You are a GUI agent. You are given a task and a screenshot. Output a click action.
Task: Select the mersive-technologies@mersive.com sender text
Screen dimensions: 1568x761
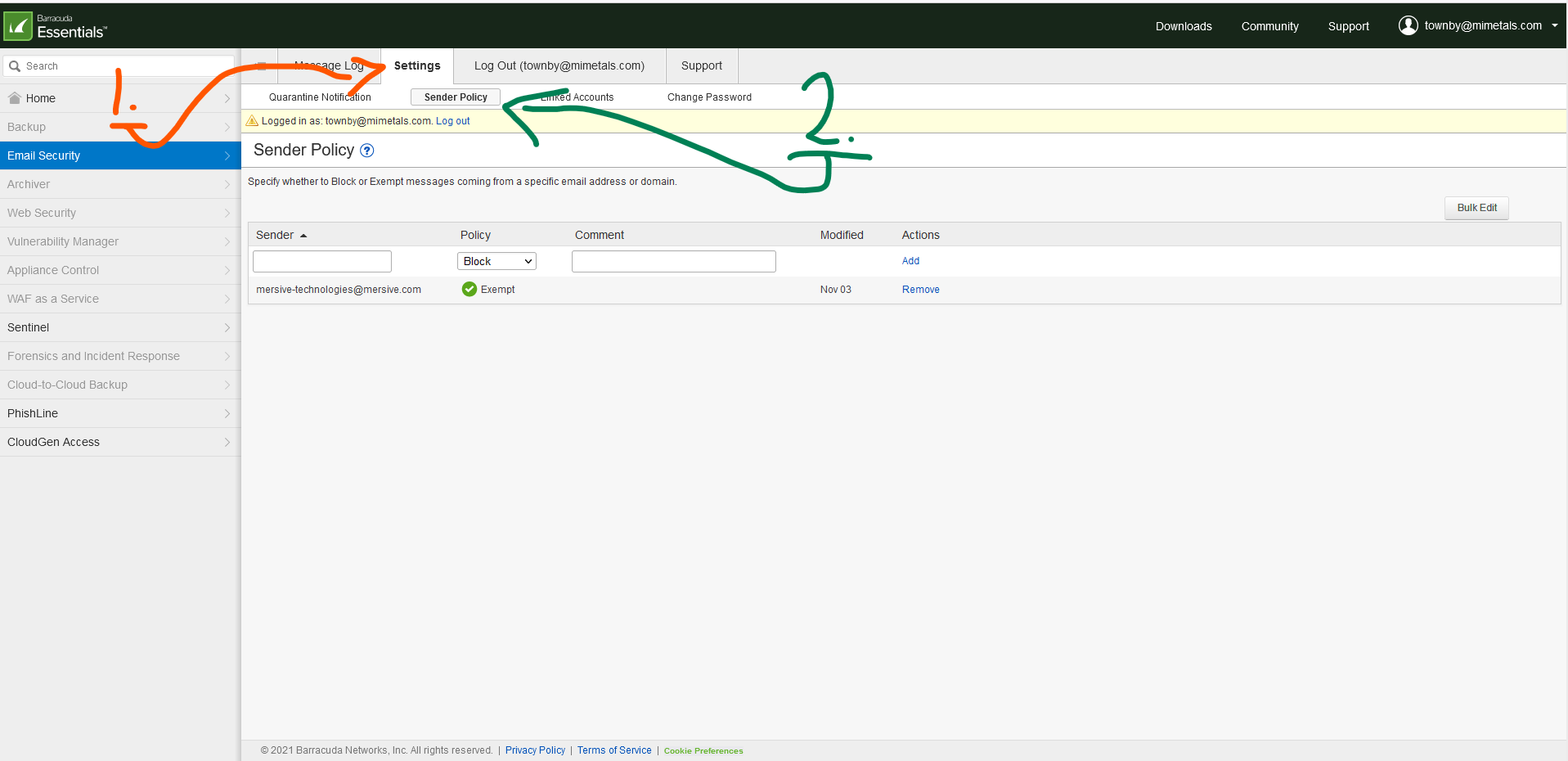click(339, 290)
